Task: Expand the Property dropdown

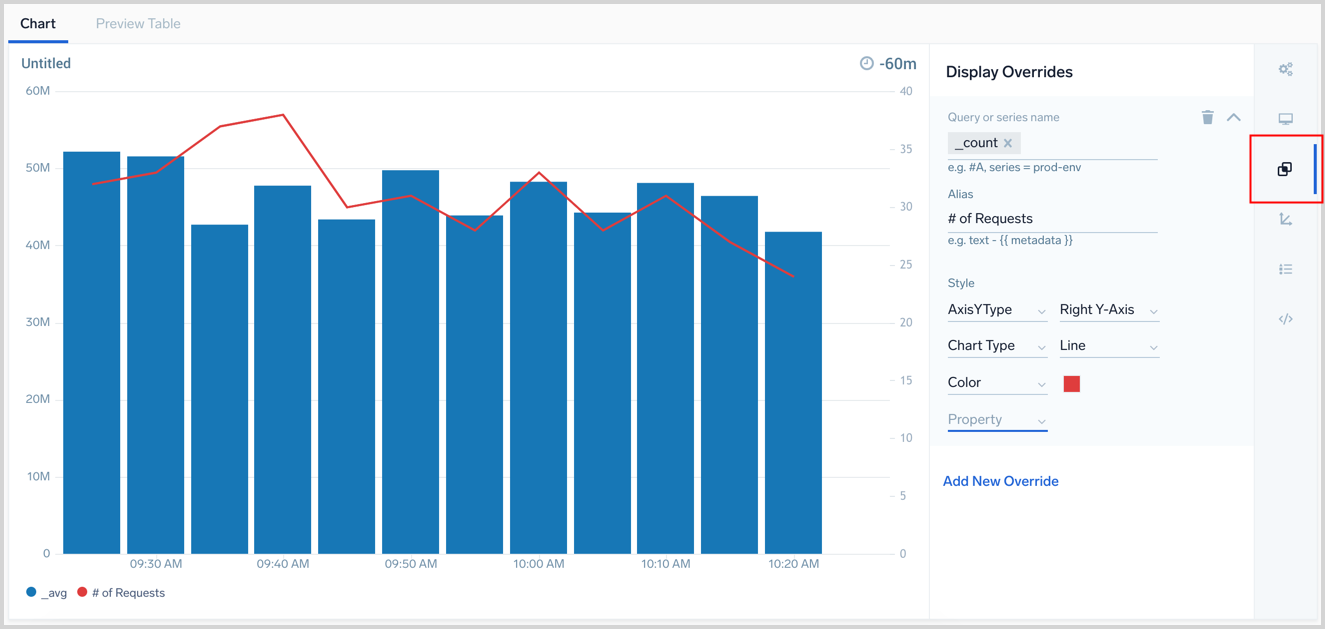Action: [997, 420]
